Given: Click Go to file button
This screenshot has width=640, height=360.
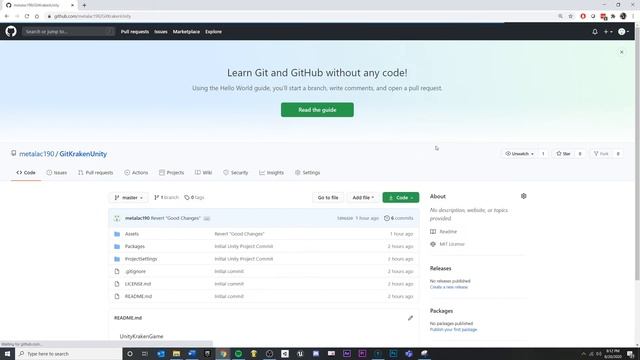Looking at the screenshot, I should pos(328,198).
